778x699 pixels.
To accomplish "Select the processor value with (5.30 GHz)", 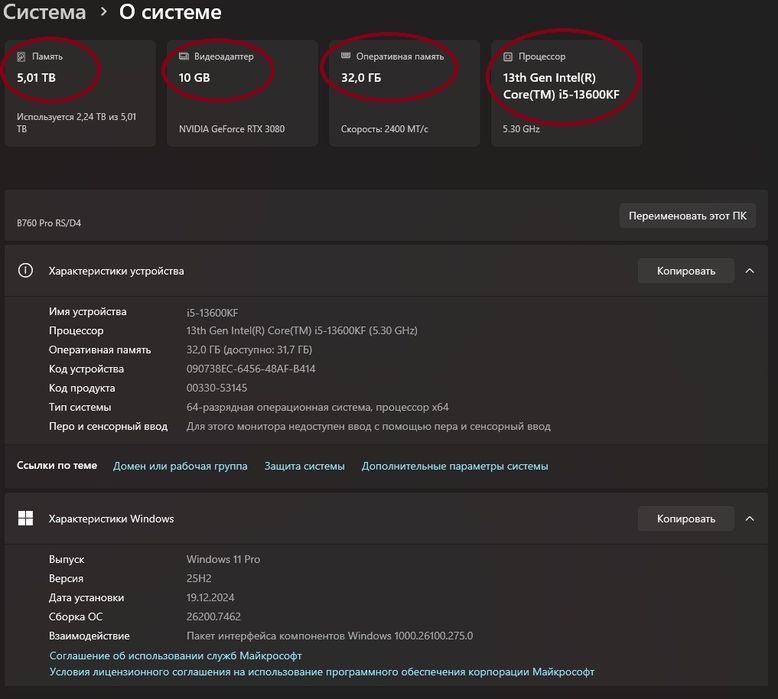I will click(302, 330).
